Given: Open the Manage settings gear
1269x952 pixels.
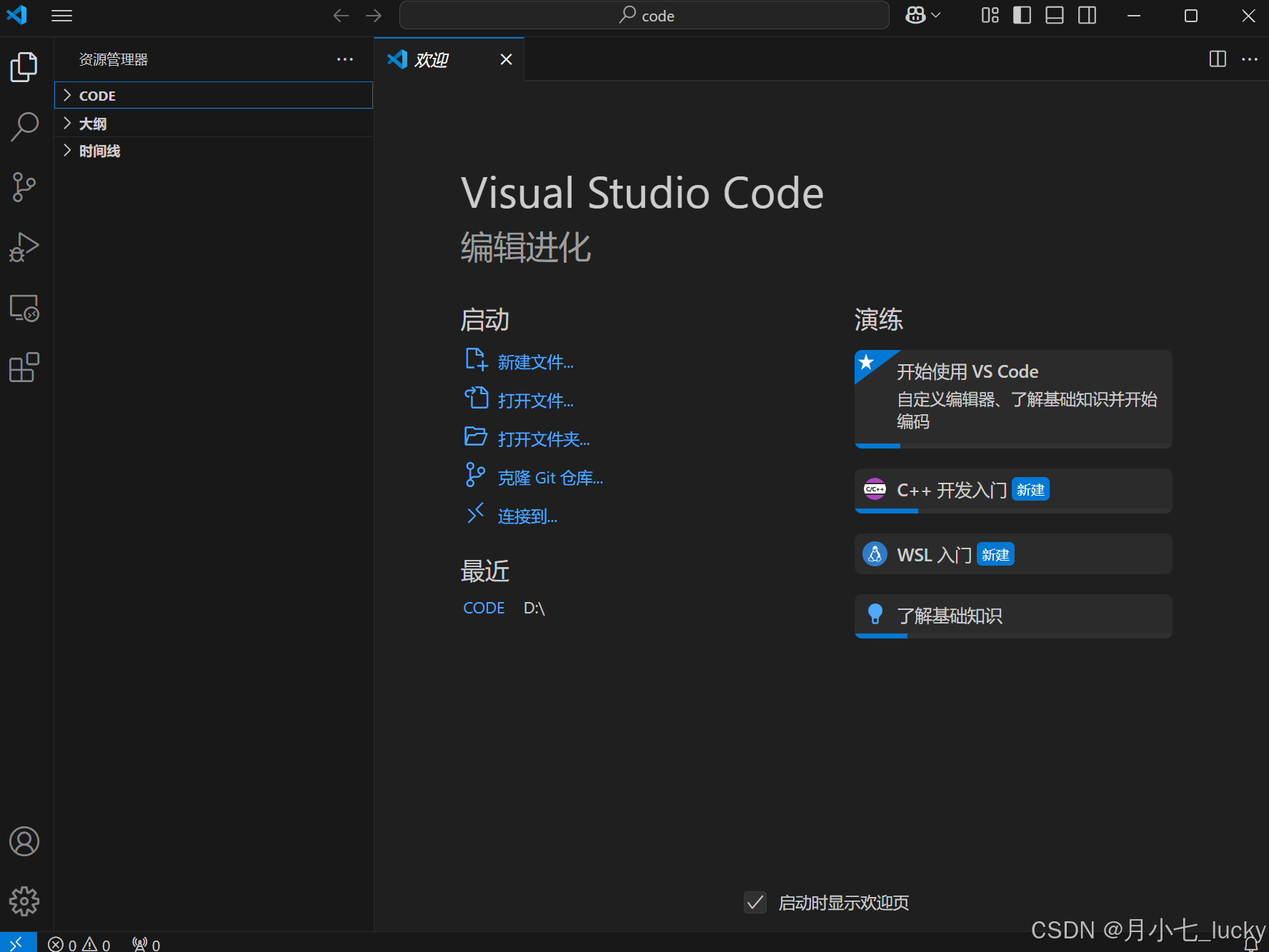Looking at the screenshot, I should [24, 901].
